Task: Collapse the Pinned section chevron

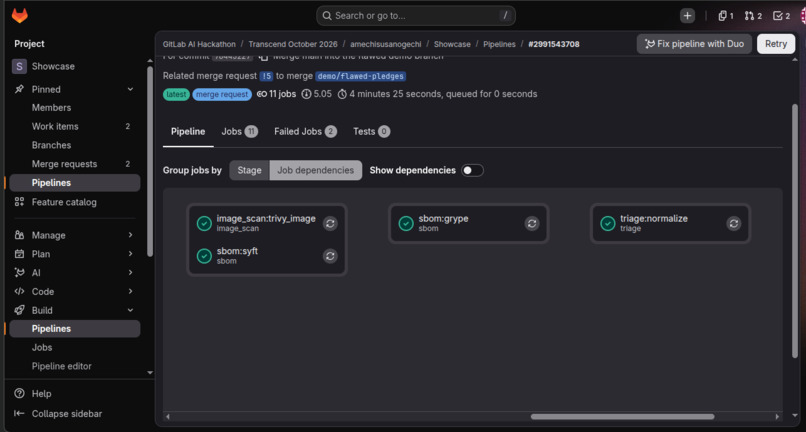Action: point(130,89)
